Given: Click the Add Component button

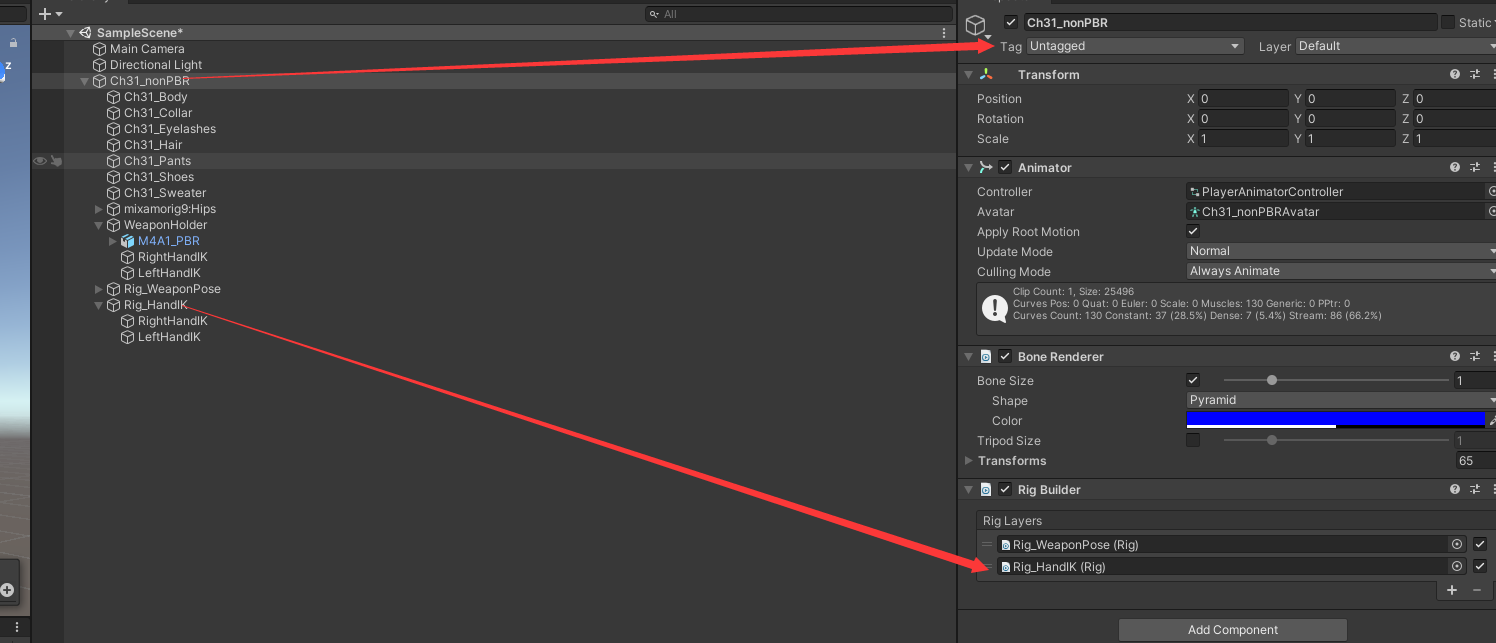Looking at the screenshot, I should coord(1232,629).
